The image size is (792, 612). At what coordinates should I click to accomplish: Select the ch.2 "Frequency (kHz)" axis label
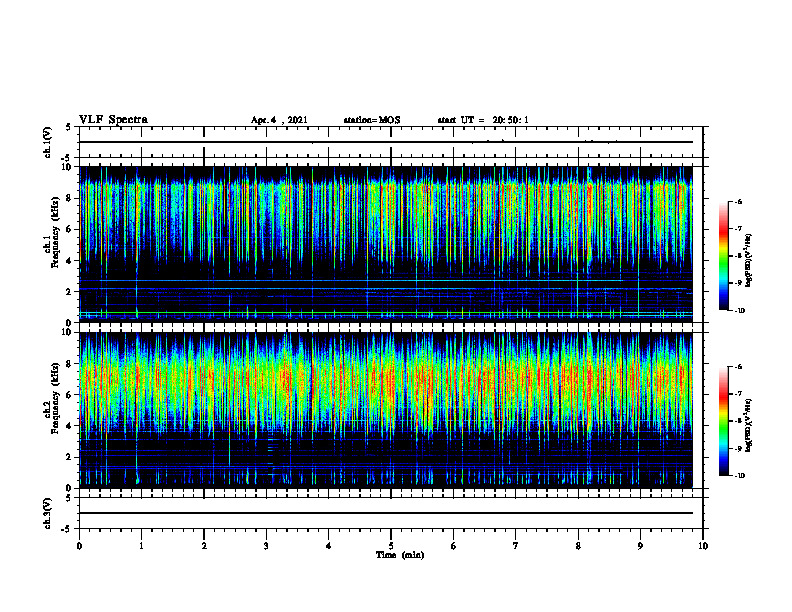pos(55,398)
